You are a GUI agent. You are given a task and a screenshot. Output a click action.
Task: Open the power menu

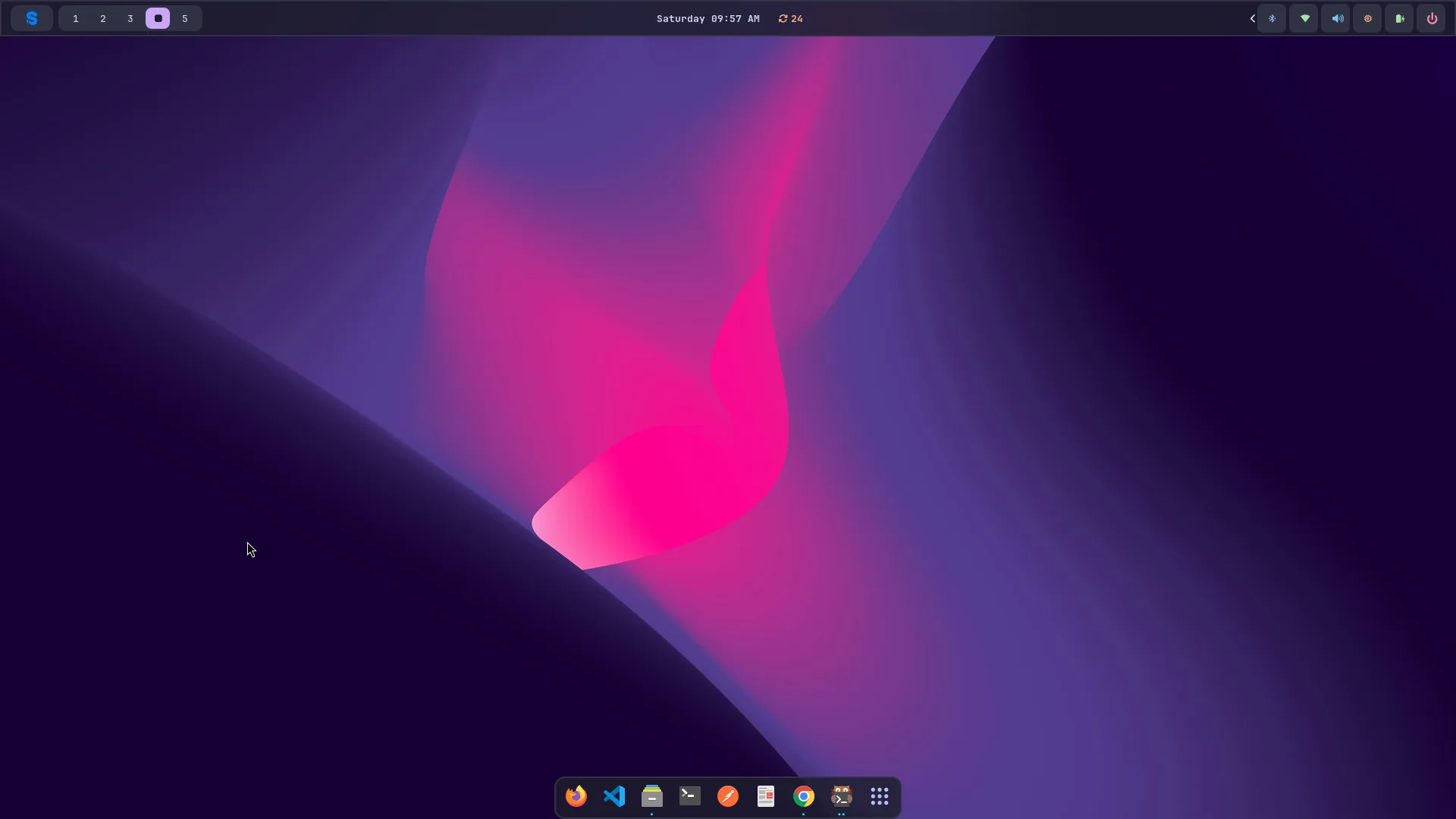[x=1432, y=18]
